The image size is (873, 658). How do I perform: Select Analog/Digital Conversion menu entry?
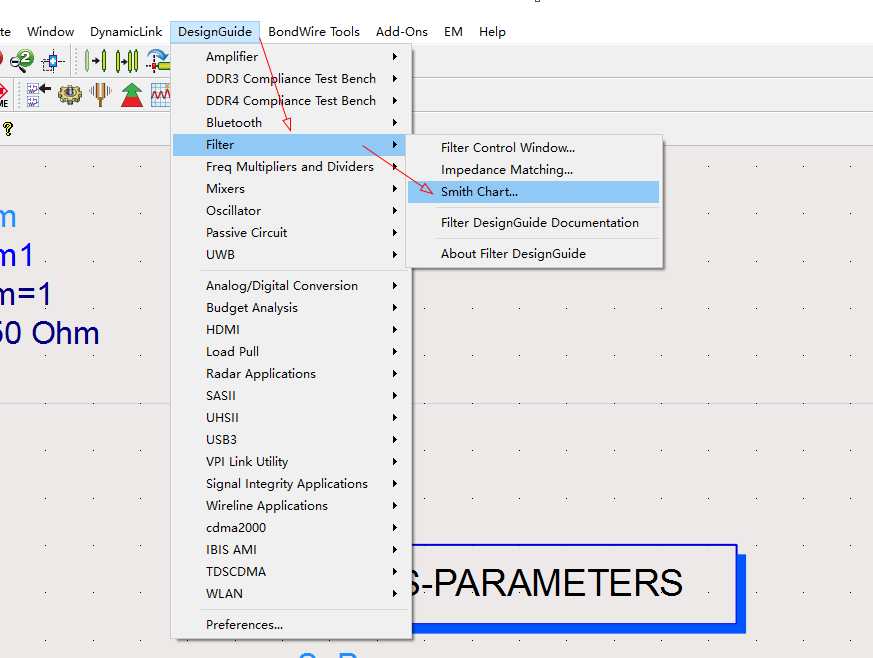coord(290,286)
